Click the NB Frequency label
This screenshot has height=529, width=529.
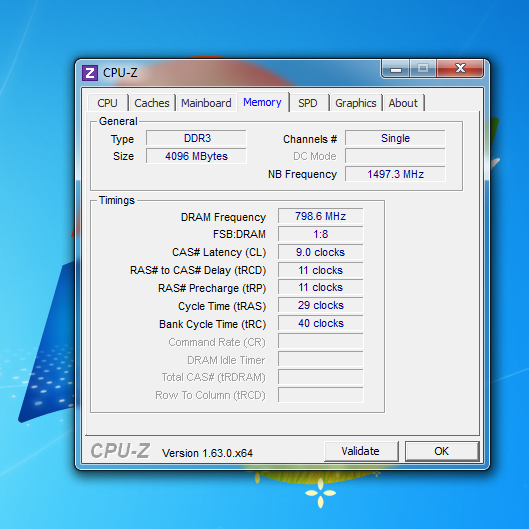302,174
